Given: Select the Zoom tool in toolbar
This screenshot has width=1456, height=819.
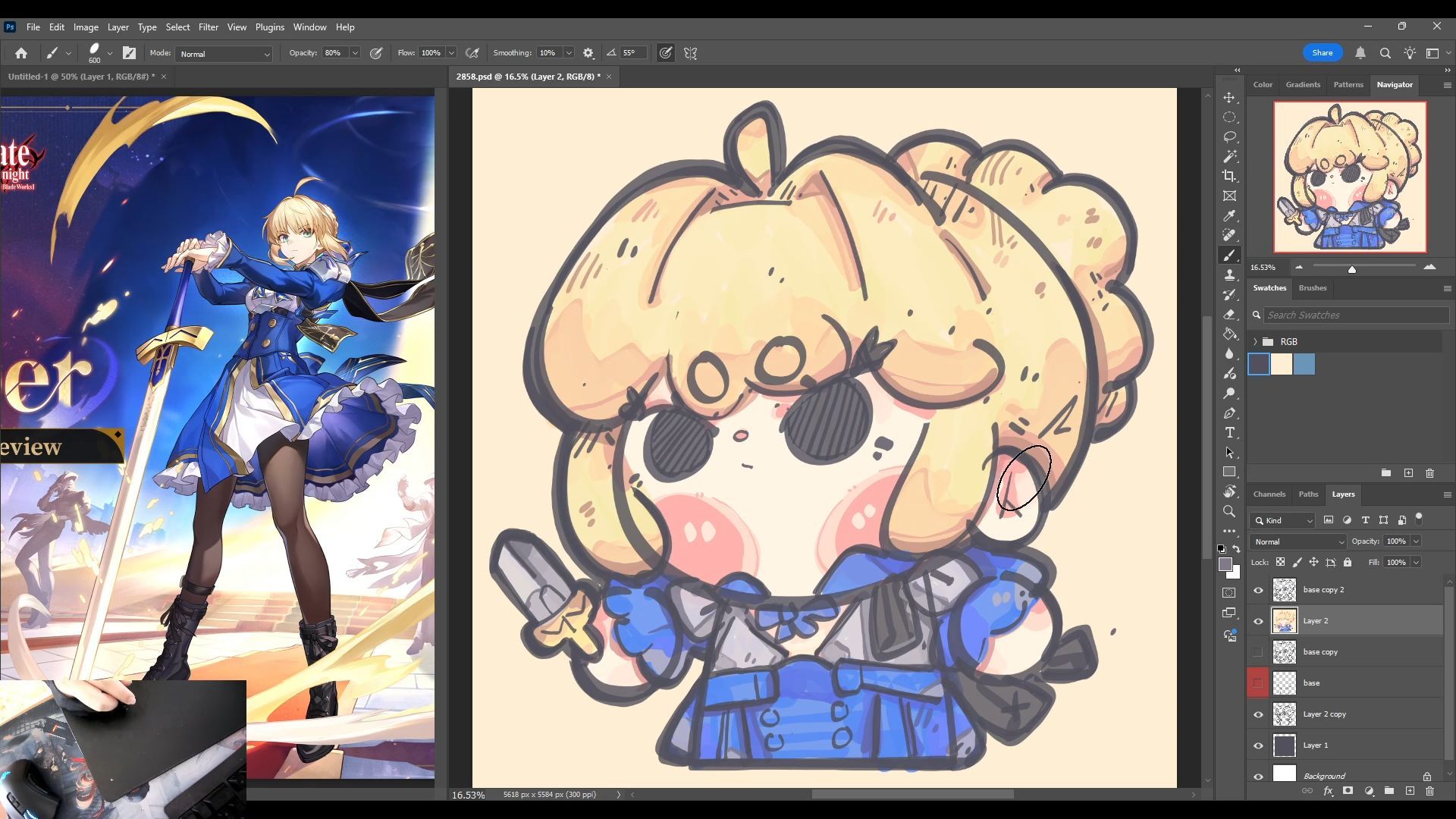Looking at the screenshot, I should pos(1229,512).
